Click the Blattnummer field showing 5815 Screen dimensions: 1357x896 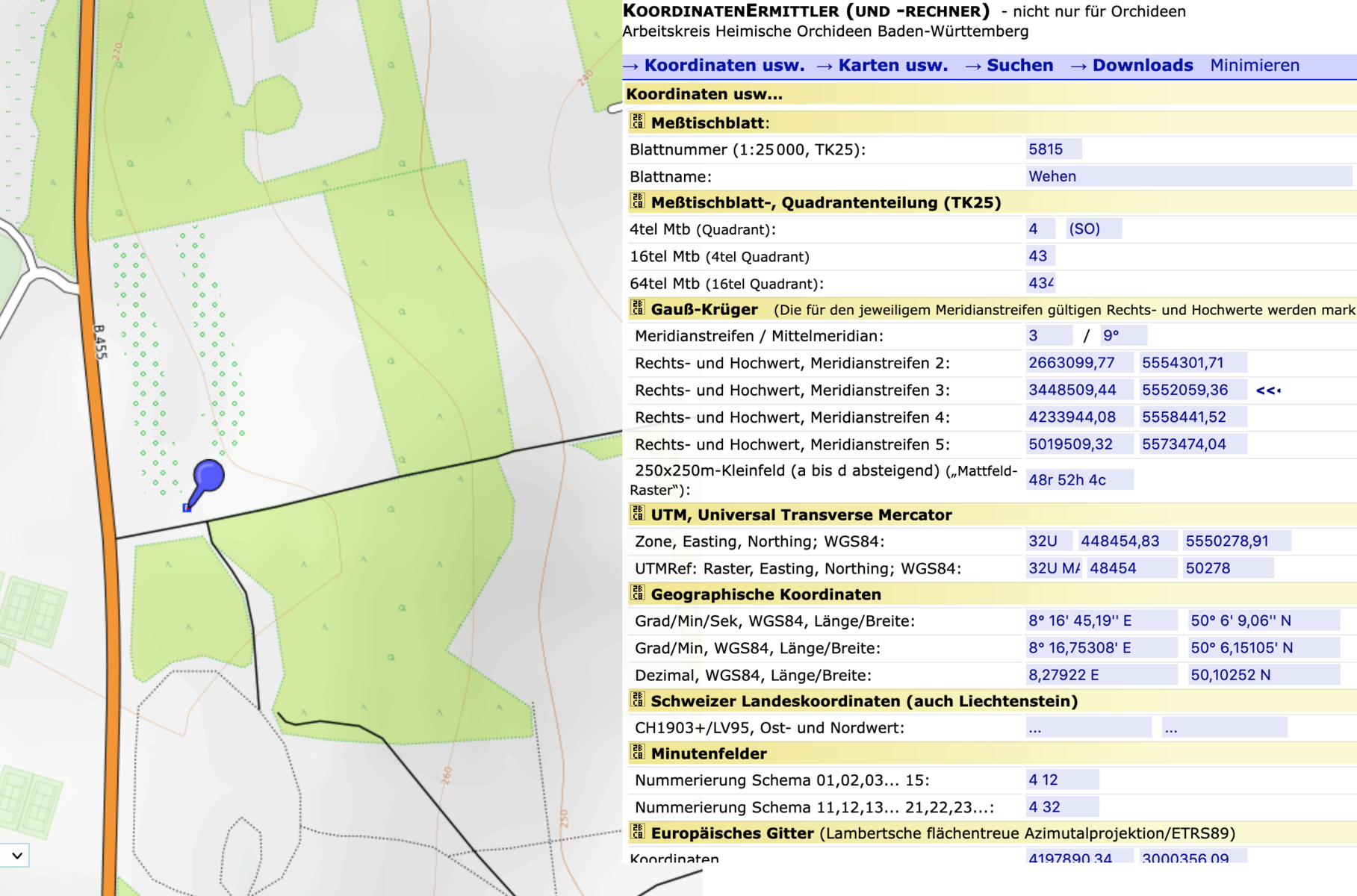[1053, 149]
